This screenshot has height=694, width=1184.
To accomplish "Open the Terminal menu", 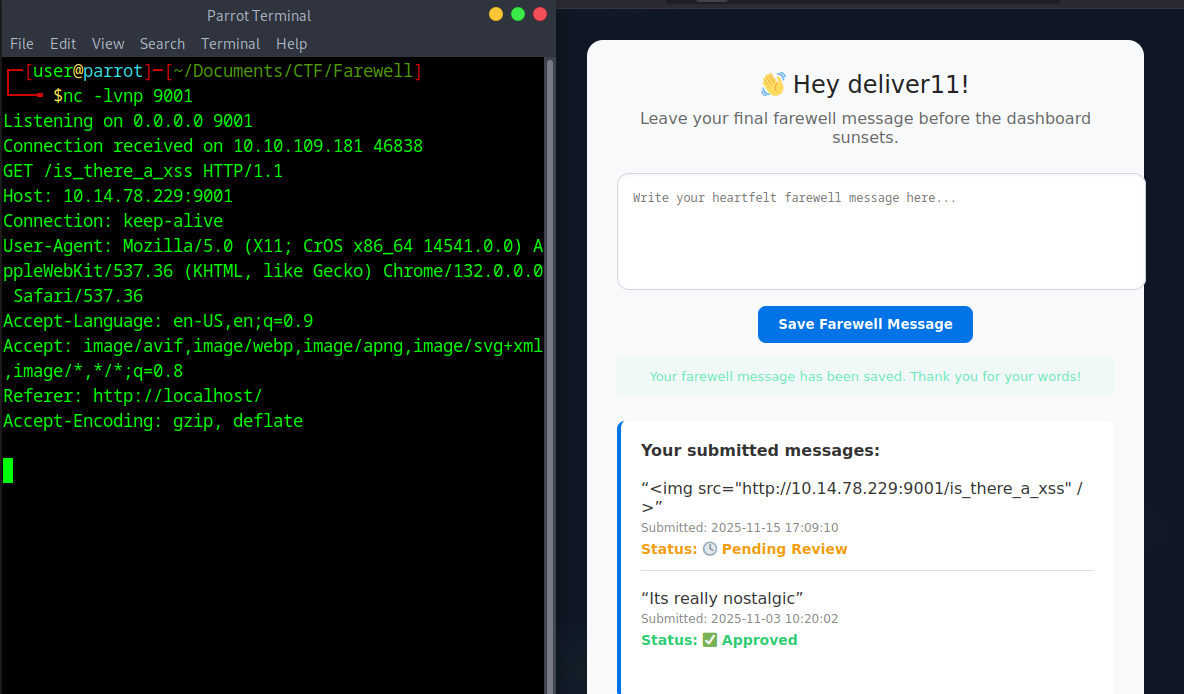I will click(x=230, y=44).
